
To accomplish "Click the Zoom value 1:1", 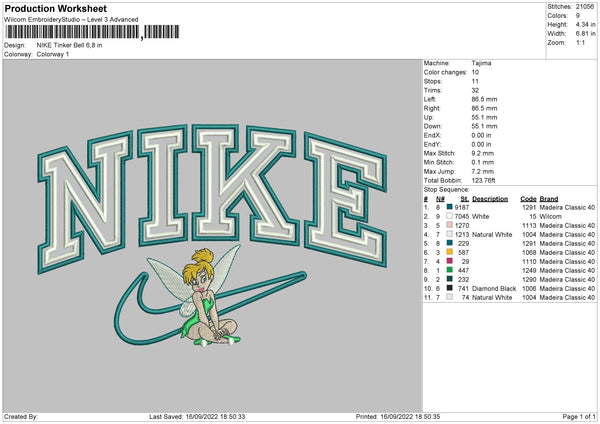I will (x=580, y=42).
